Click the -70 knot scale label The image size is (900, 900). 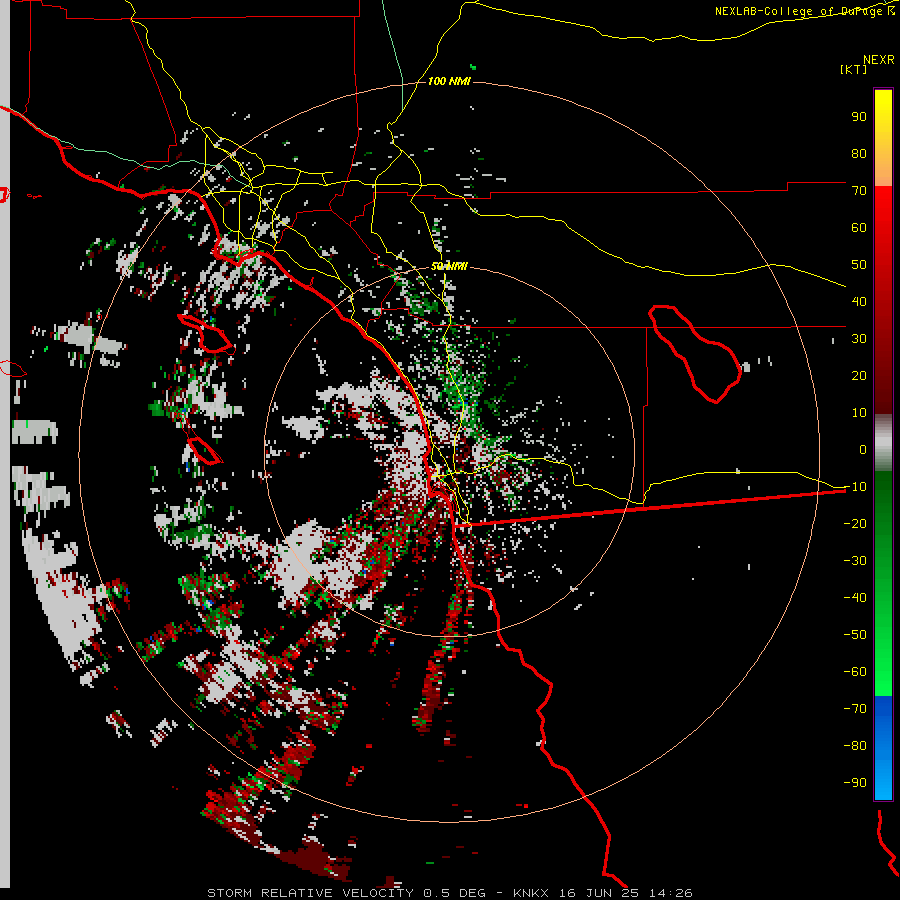[855, 709]
